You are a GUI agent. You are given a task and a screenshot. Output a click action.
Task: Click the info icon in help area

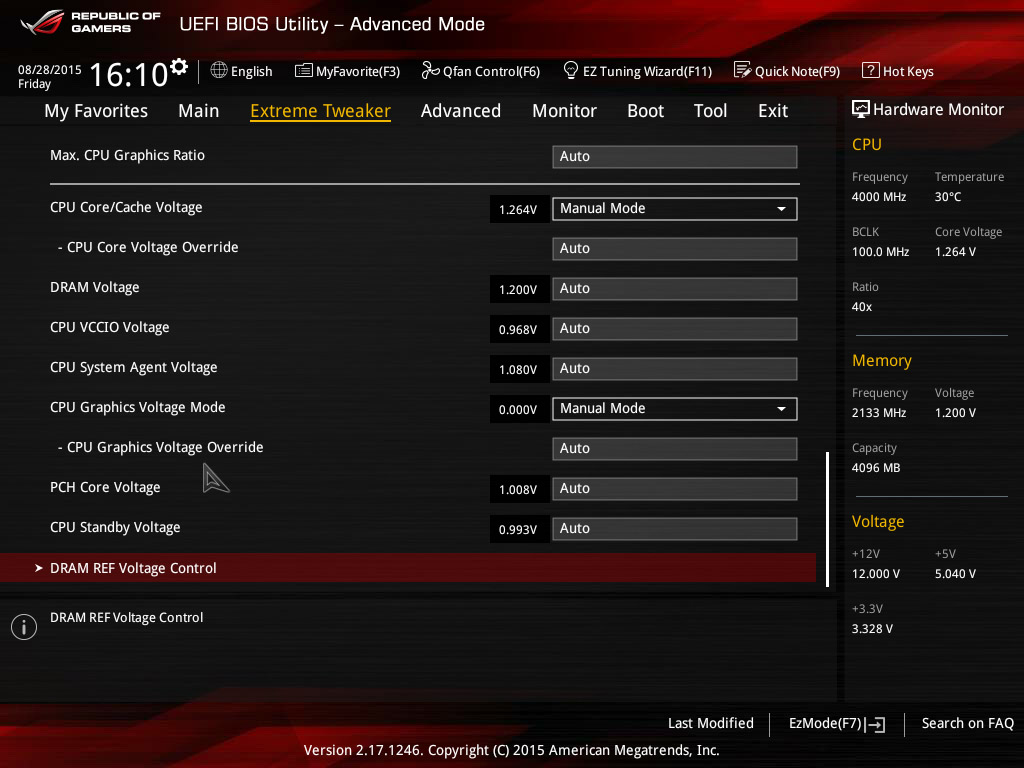click(24, 627)
